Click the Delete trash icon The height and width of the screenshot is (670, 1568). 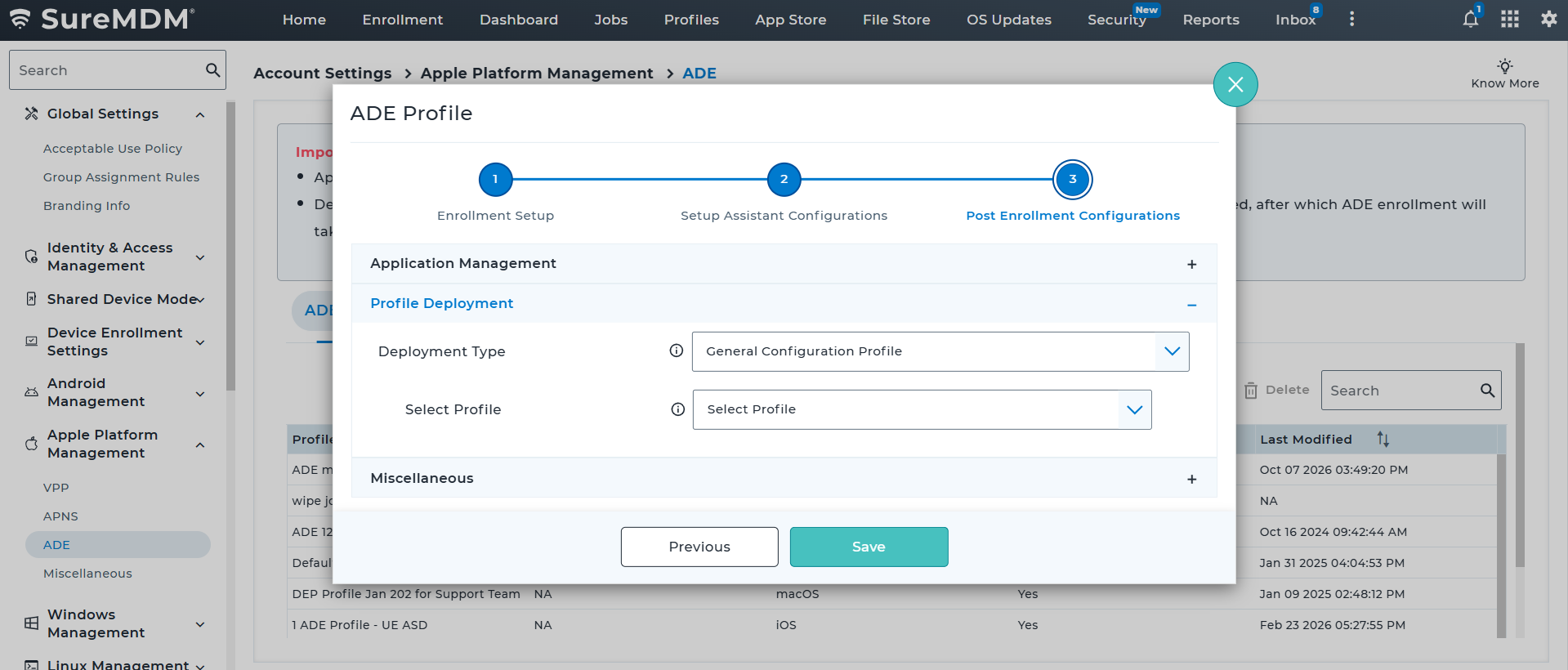(1251, 391)
